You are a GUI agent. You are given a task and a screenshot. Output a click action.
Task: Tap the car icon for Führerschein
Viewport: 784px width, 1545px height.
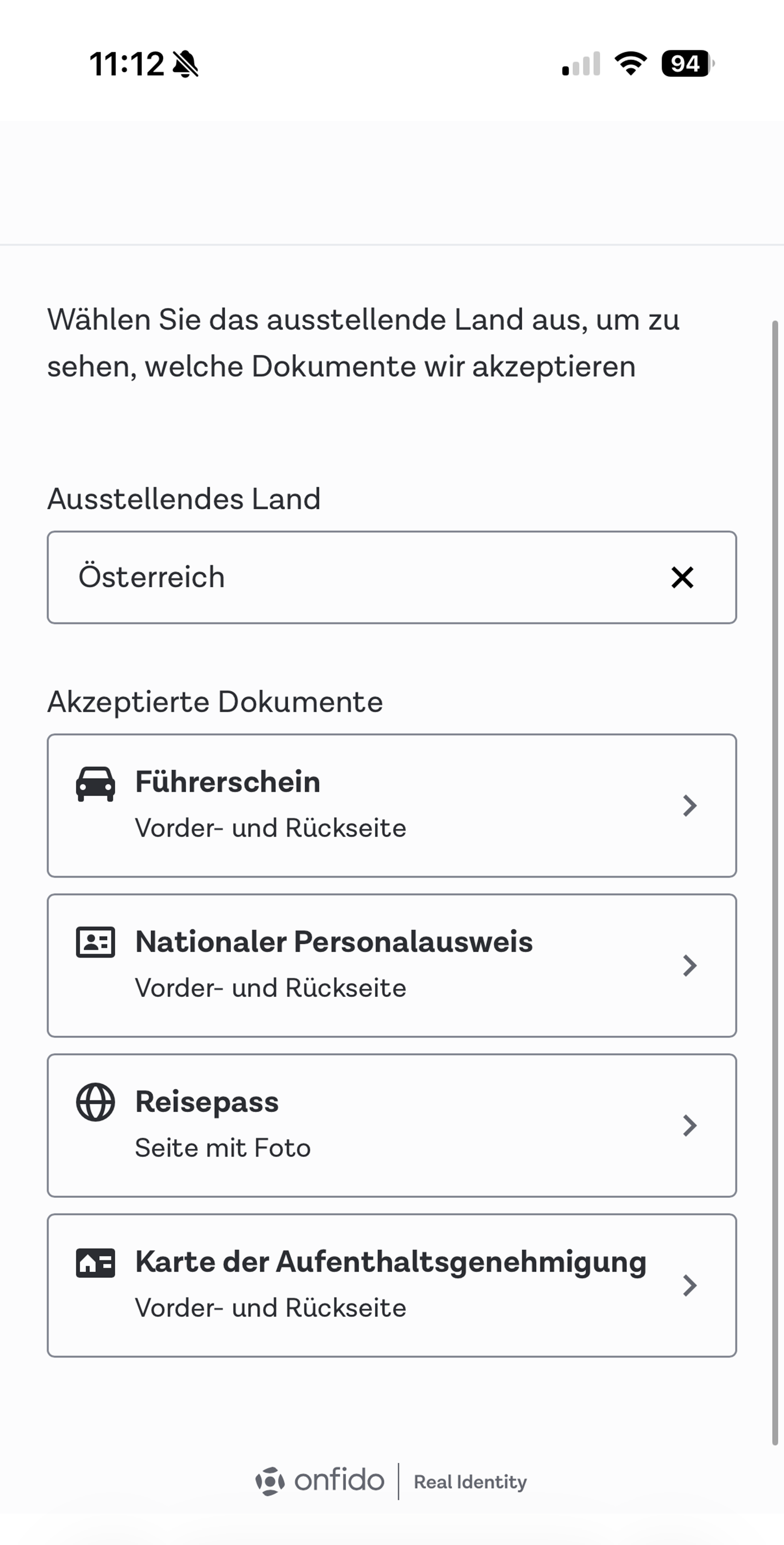click(96, 783)
